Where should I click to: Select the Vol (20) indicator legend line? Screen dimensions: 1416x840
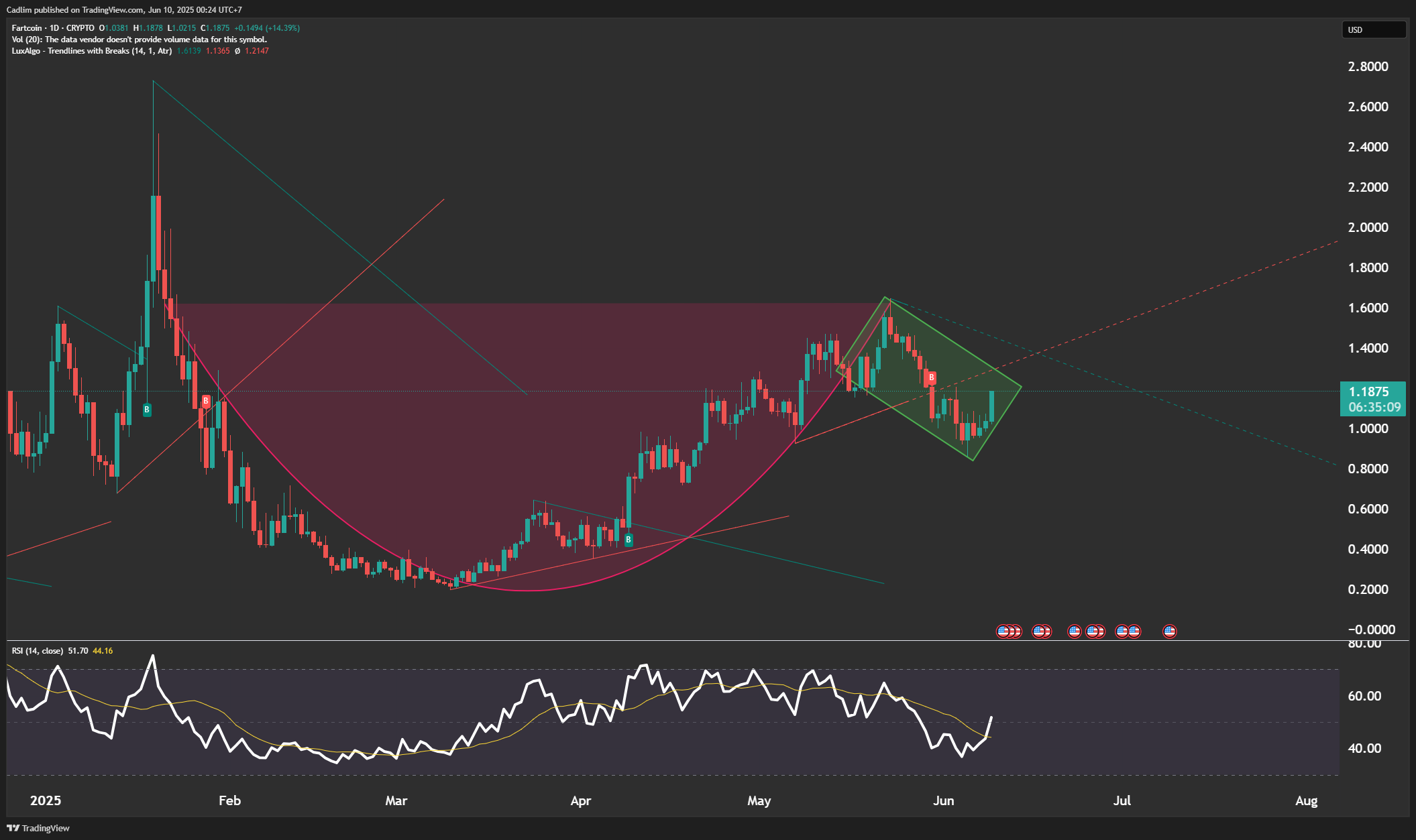click(140, 40)
